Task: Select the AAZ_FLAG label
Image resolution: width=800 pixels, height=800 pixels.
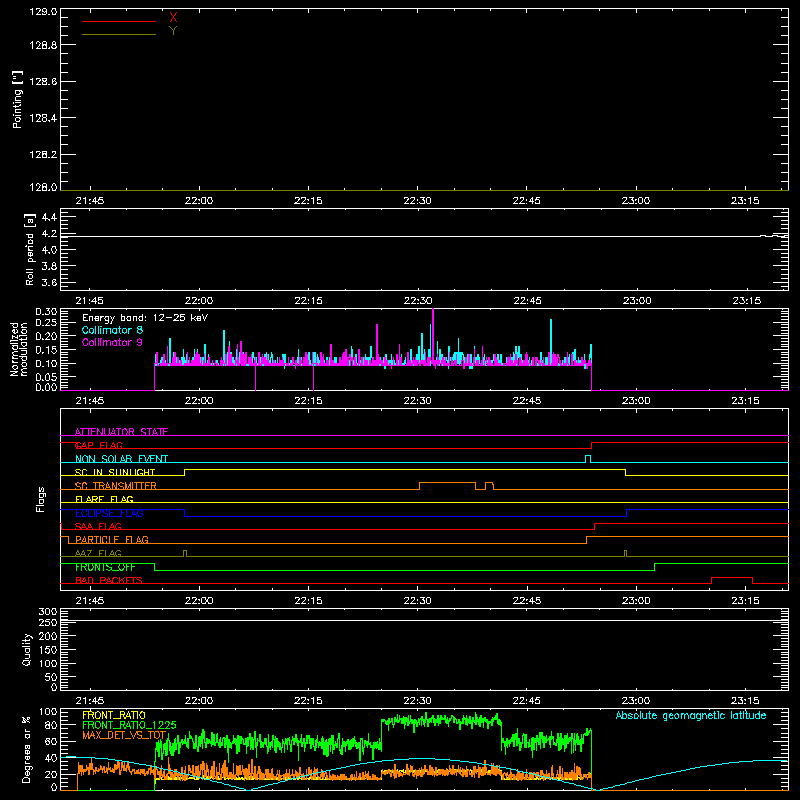Action: (x=98, y=553)
